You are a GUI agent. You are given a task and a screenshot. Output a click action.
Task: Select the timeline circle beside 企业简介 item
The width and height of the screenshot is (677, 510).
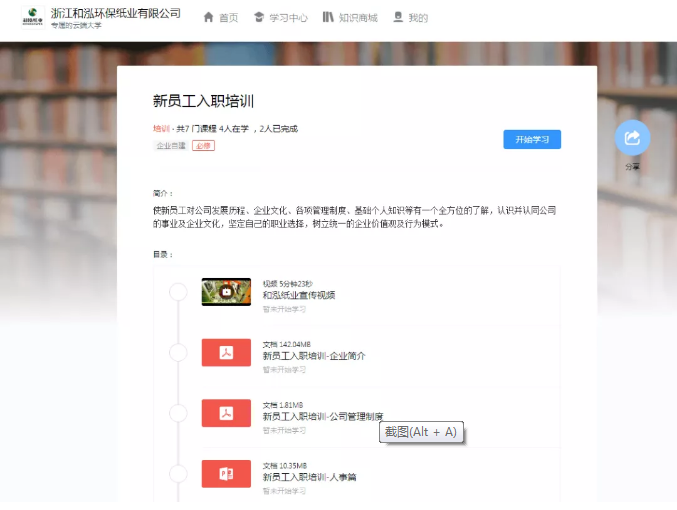pos(178,352)
